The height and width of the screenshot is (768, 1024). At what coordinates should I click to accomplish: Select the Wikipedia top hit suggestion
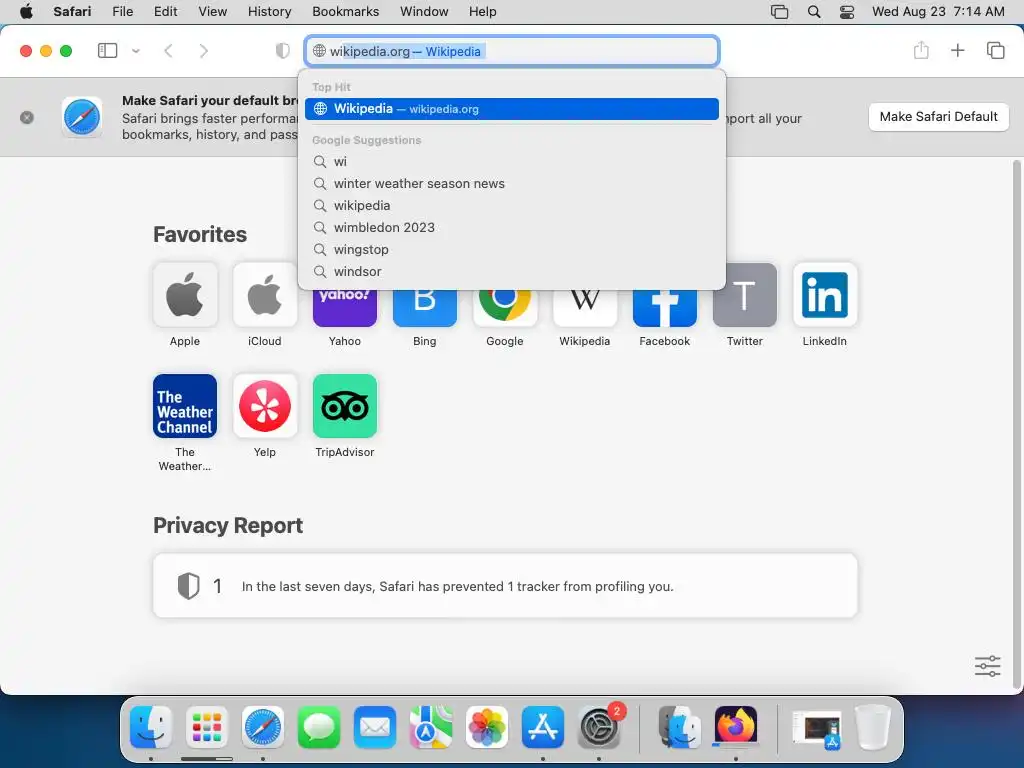(512, 109)
